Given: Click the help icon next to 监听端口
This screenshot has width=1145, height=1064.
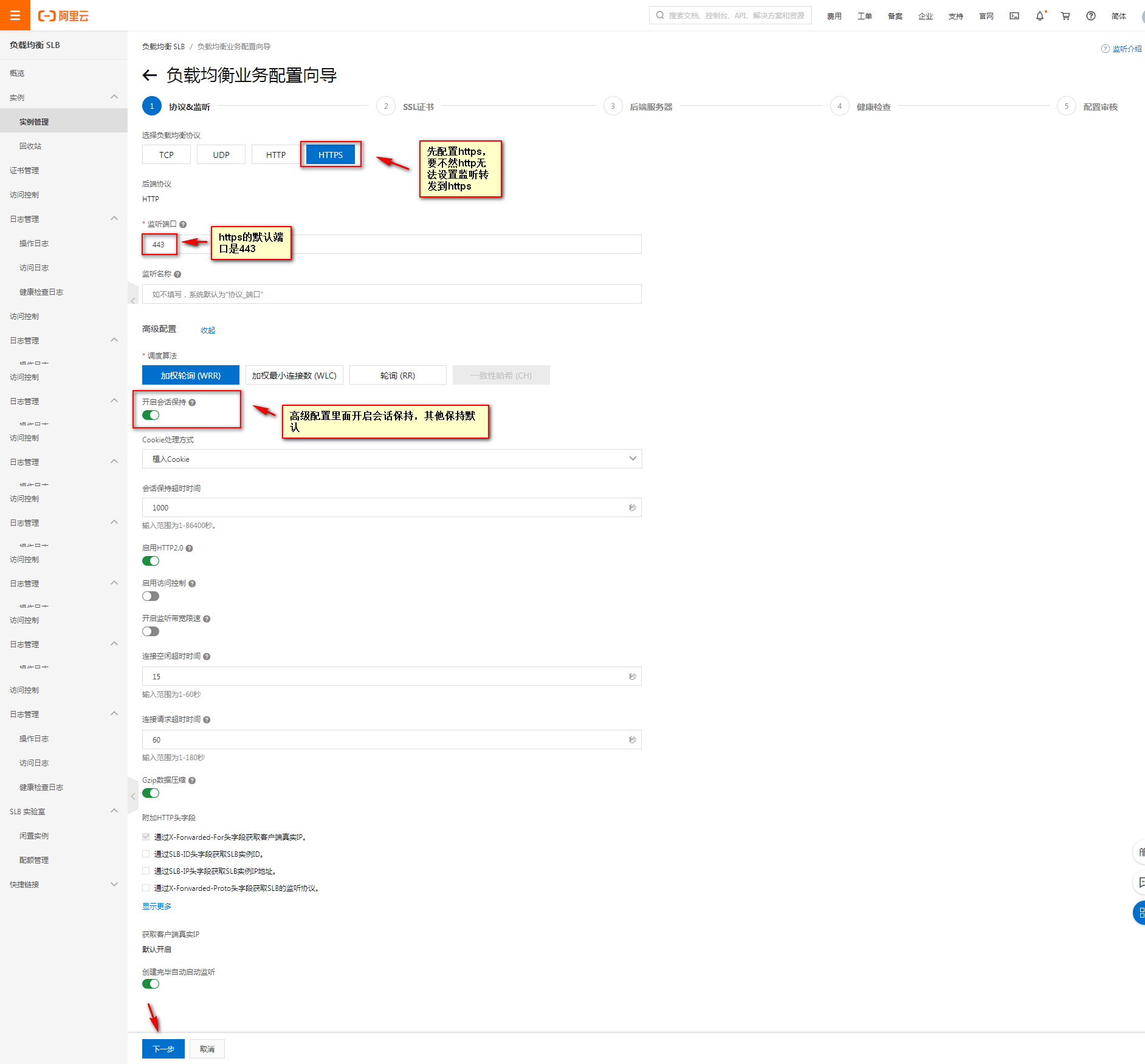Looking at the screenshot, I should tap(183, 224).
